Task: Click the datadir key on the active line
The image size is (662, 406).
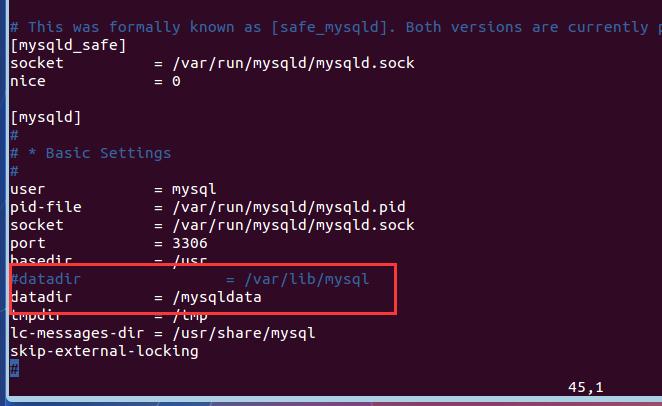Action: 41,297
